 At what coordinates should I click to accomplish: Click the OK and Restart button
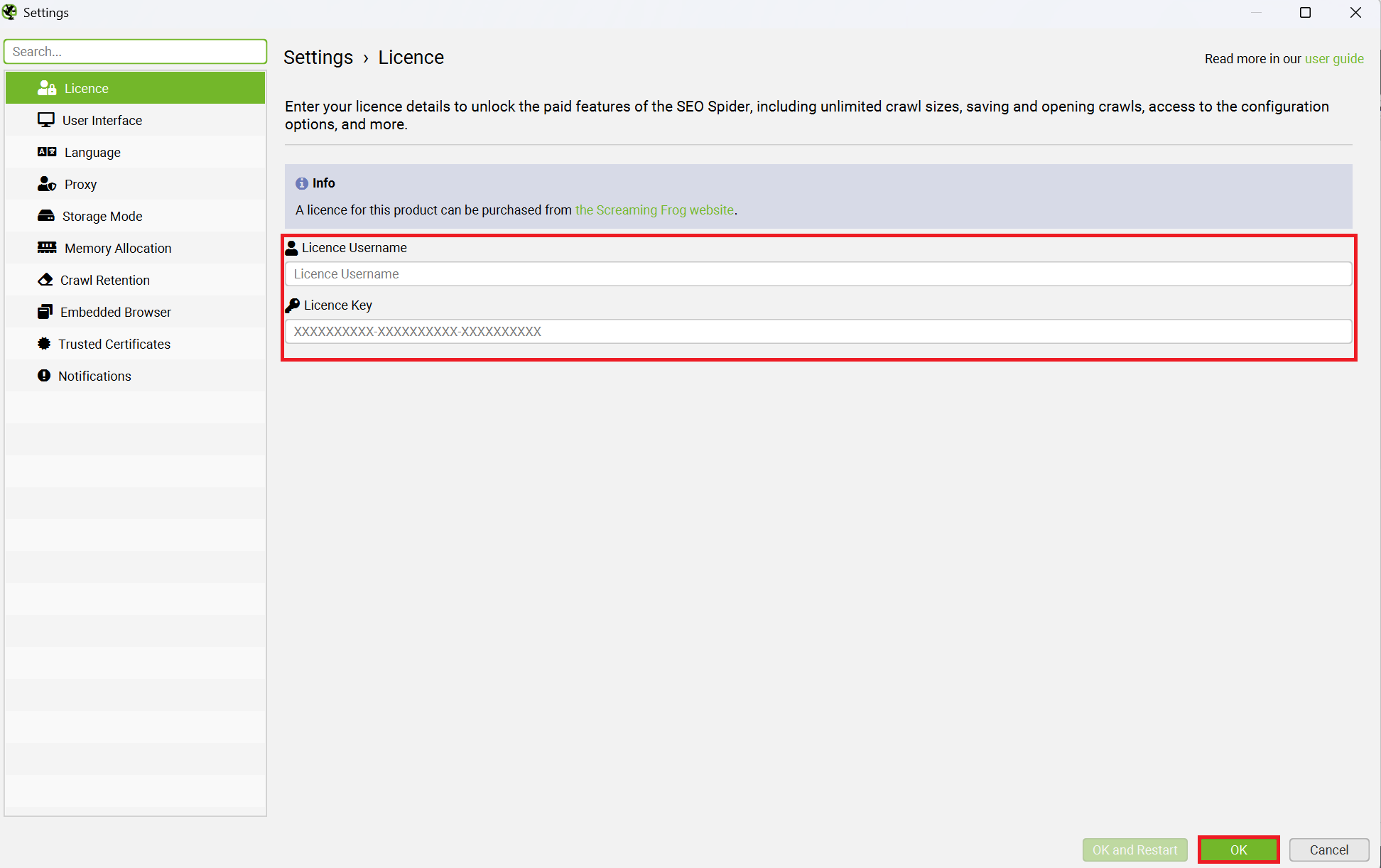(x=1134, y=850)
